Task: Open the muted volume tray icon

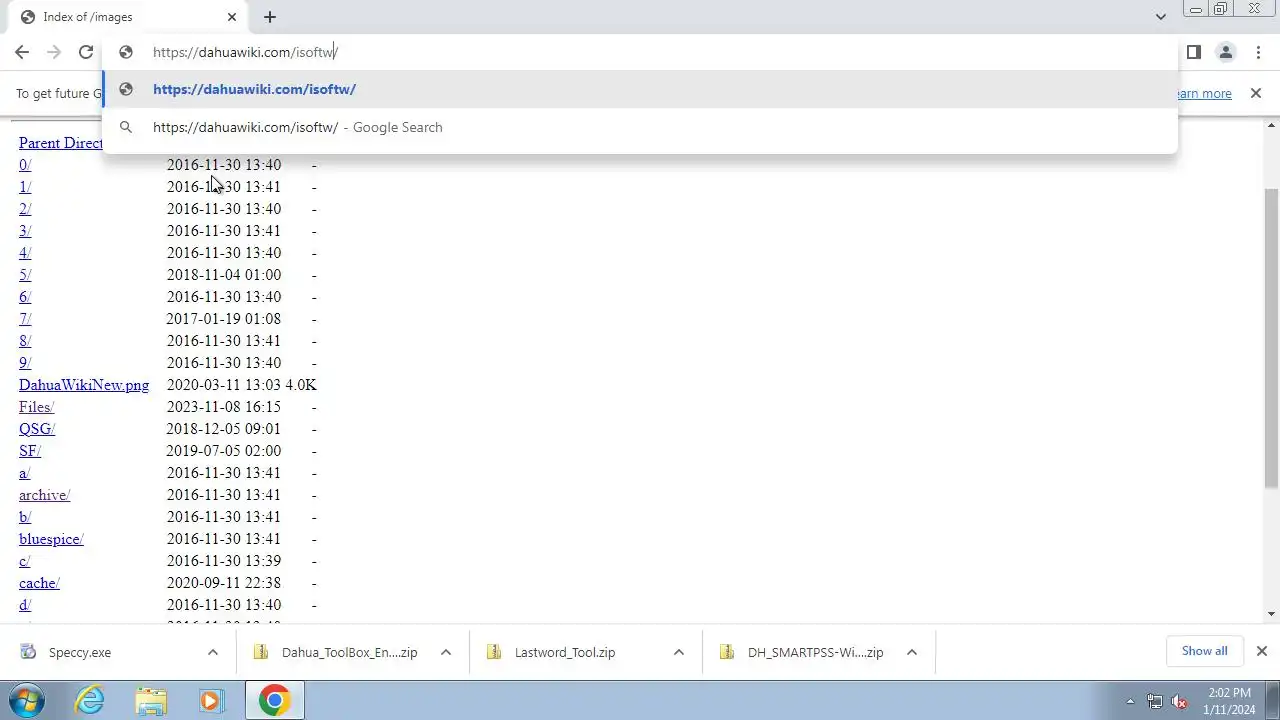Action: click(x=1180, y=701)
